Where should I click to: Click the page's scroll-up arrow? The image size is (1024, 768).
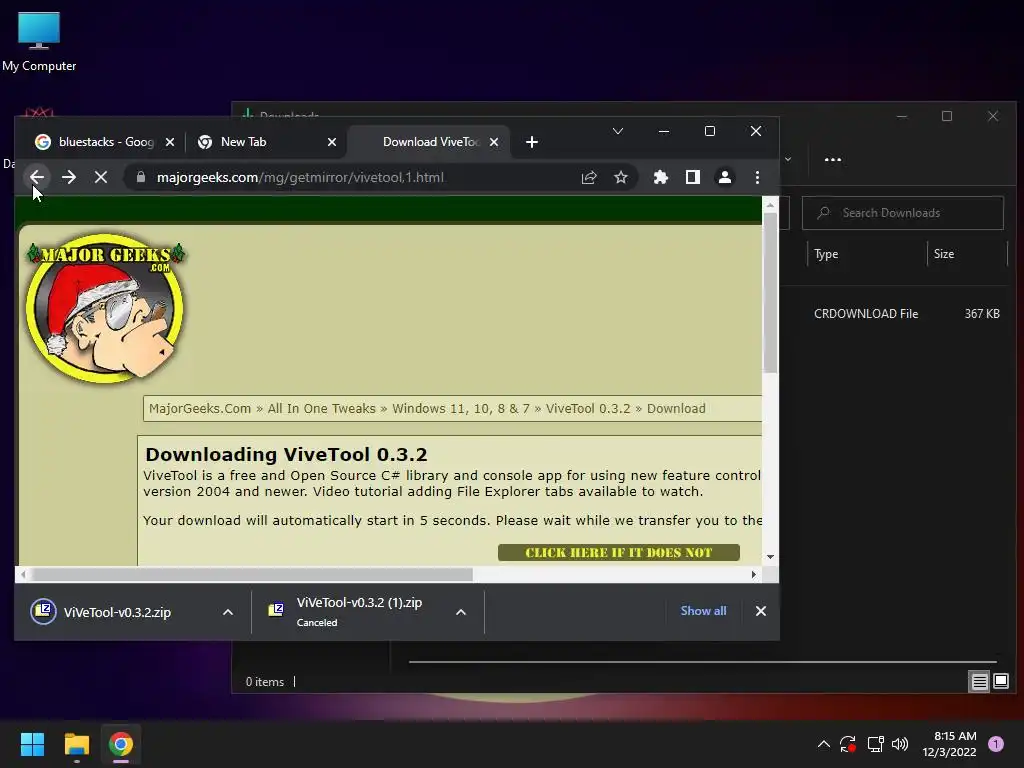click(x=771, y=205)
